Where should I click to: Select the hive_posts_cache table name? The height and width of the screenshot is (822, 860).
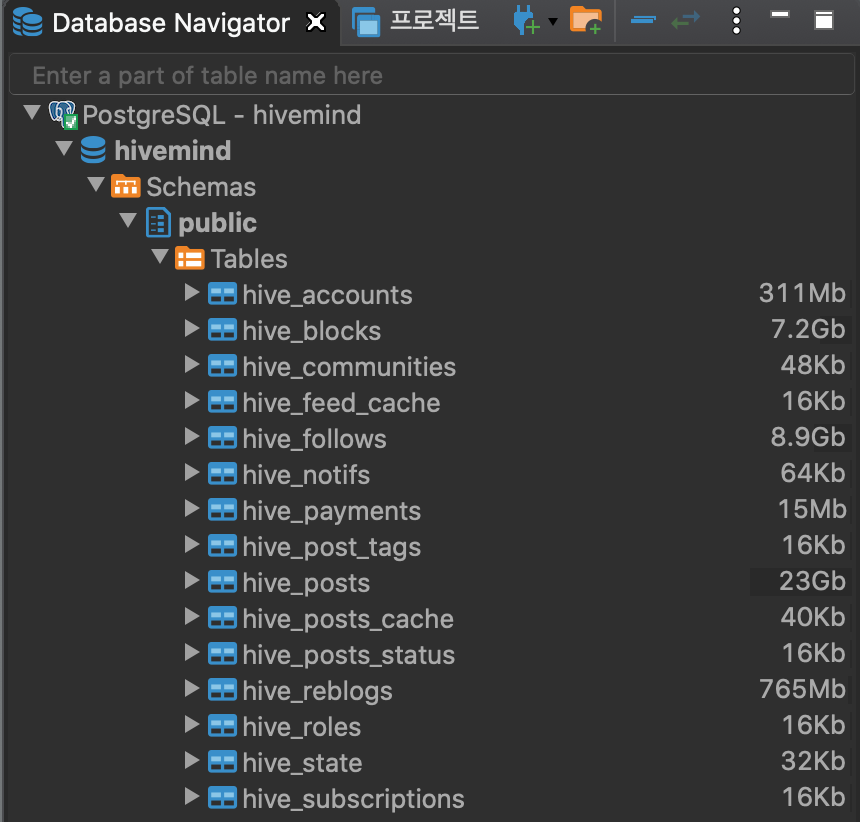pos(348,619)
